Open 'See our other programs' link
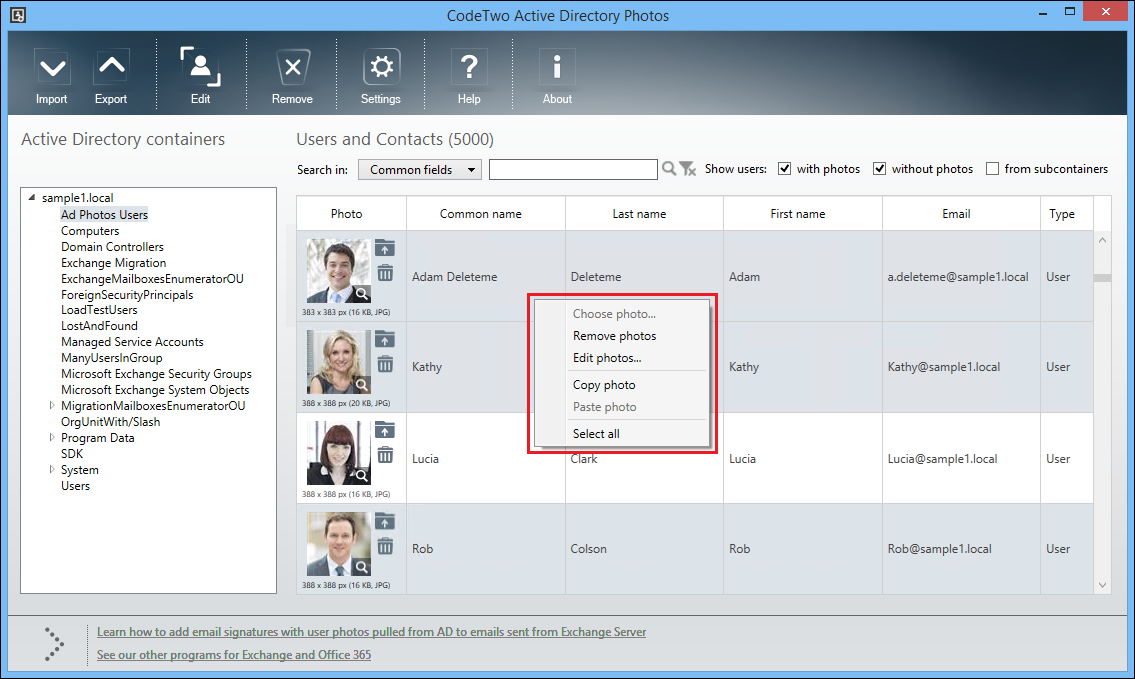This screenshot has height=679, width=1135. 234,655
